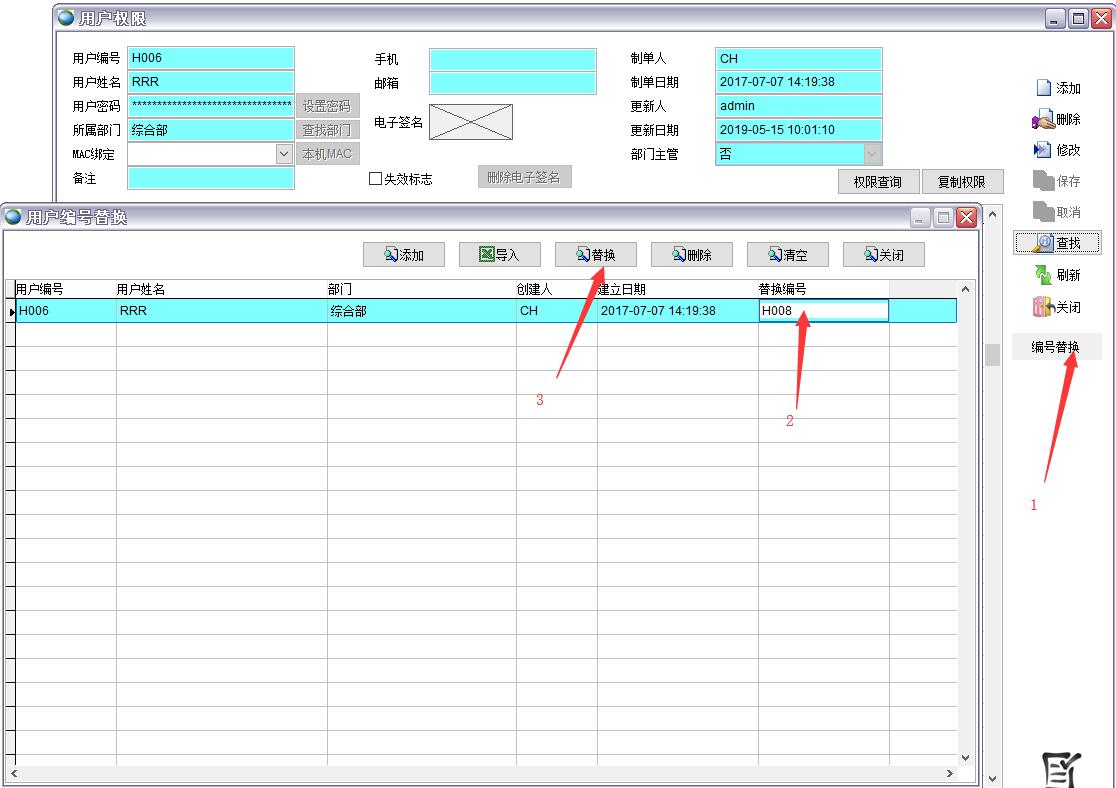
Task: Expand the 部门主管 dropdown
Action: (871, 154)
